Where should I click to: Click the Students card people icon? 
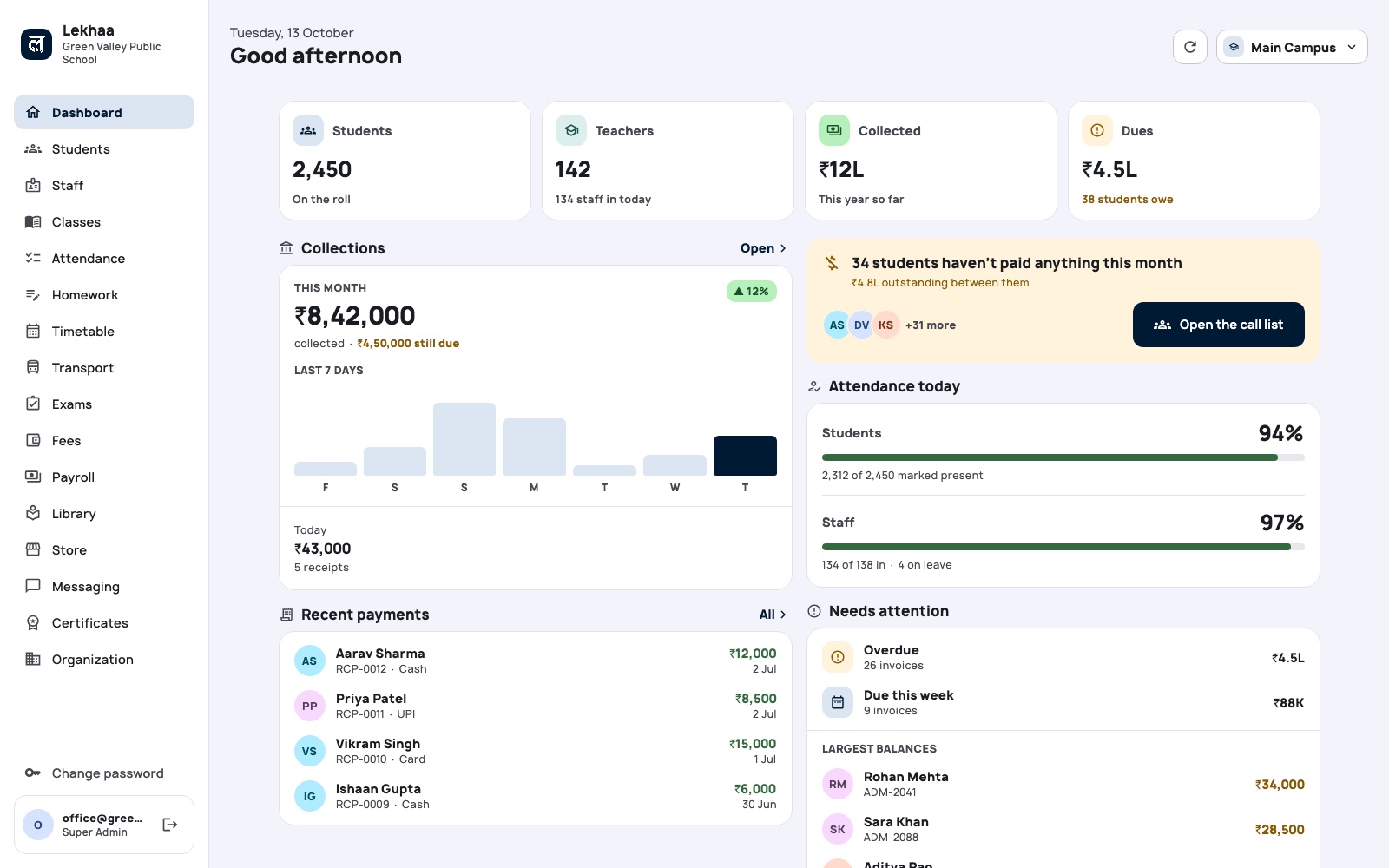click(x=308, y=130)
